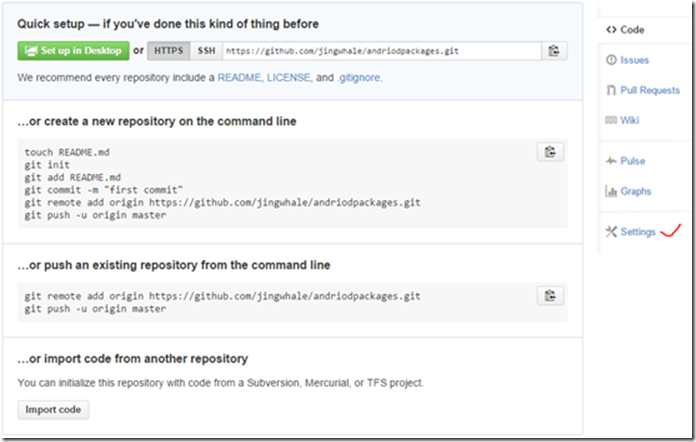696x442 pixels.
Task: Switch clone URL to SSH
Action: coord(206,51)
